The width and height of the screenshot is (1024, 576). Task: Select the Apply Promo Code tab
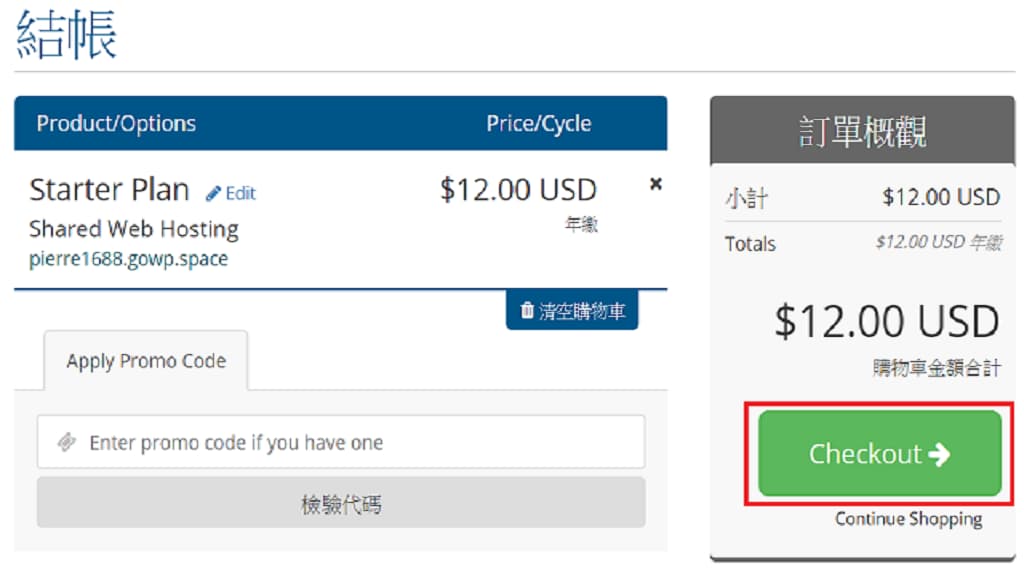click(x=146, y=361)
